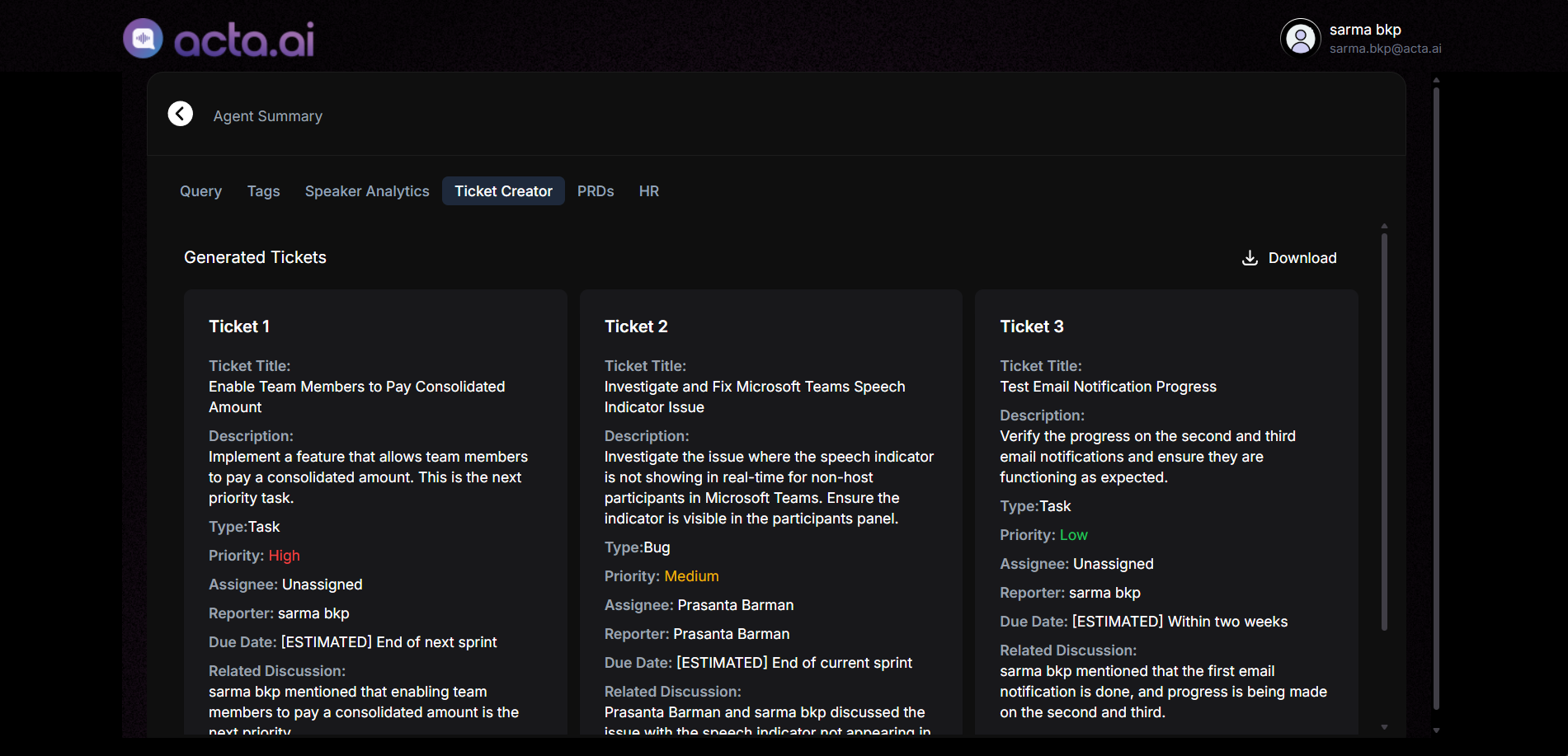1568x756 pixels.
Task: Select the Speaker Analytics tab
Action: 366,190
